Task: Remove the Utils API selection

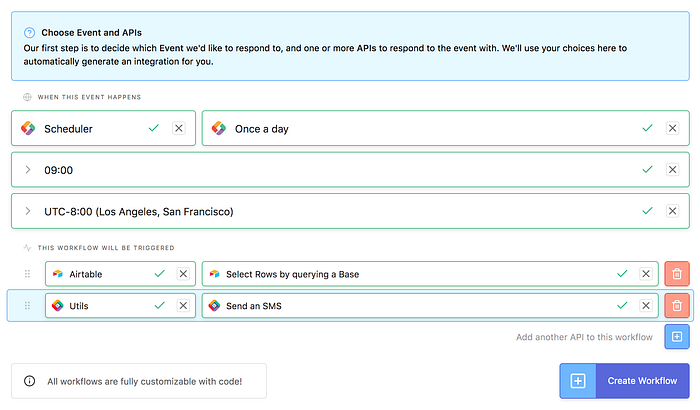Action: pyautogui.click(x=183, y=306)
